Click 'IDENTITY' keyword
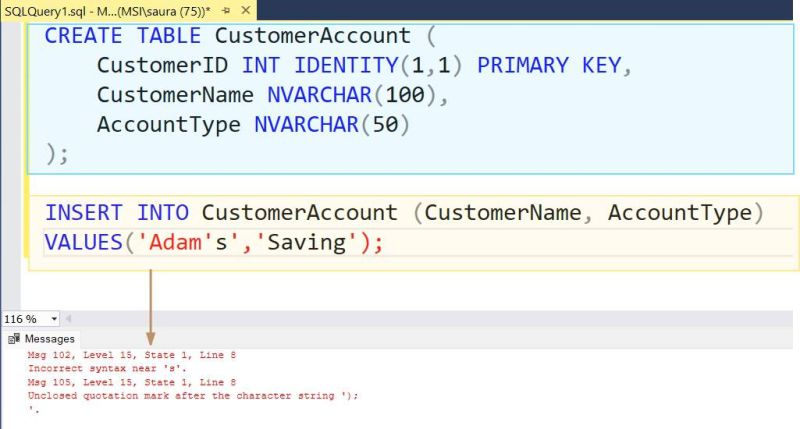Viewport: 800px width, 429px height. [346, 65]
